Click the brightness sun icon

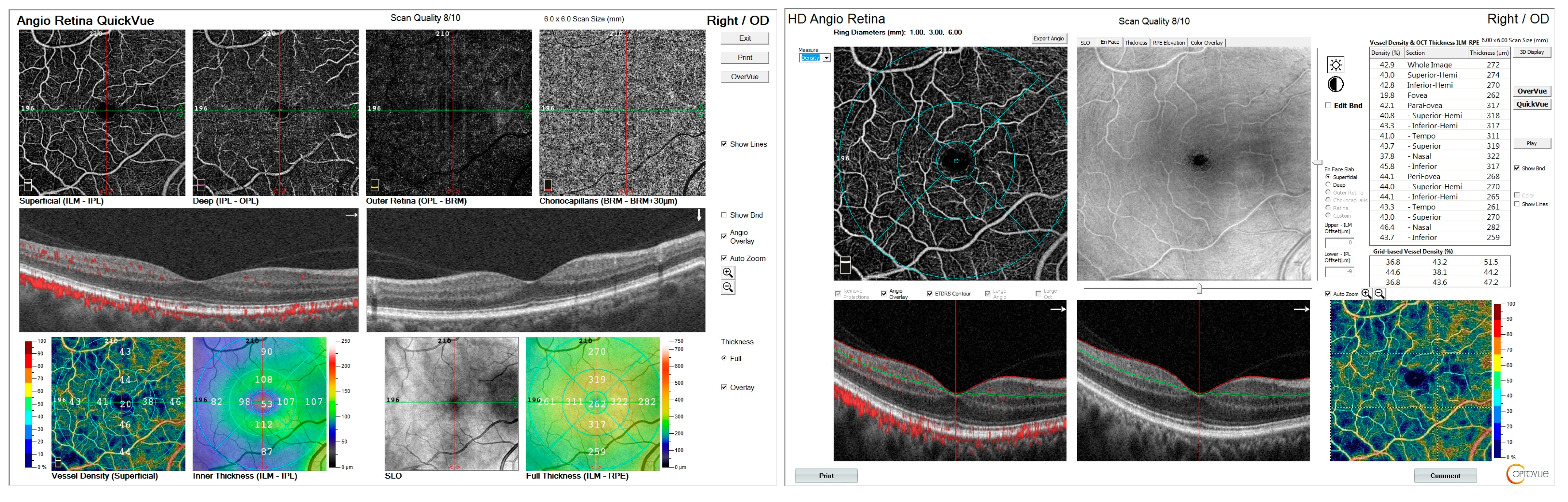pos(1336,65)
